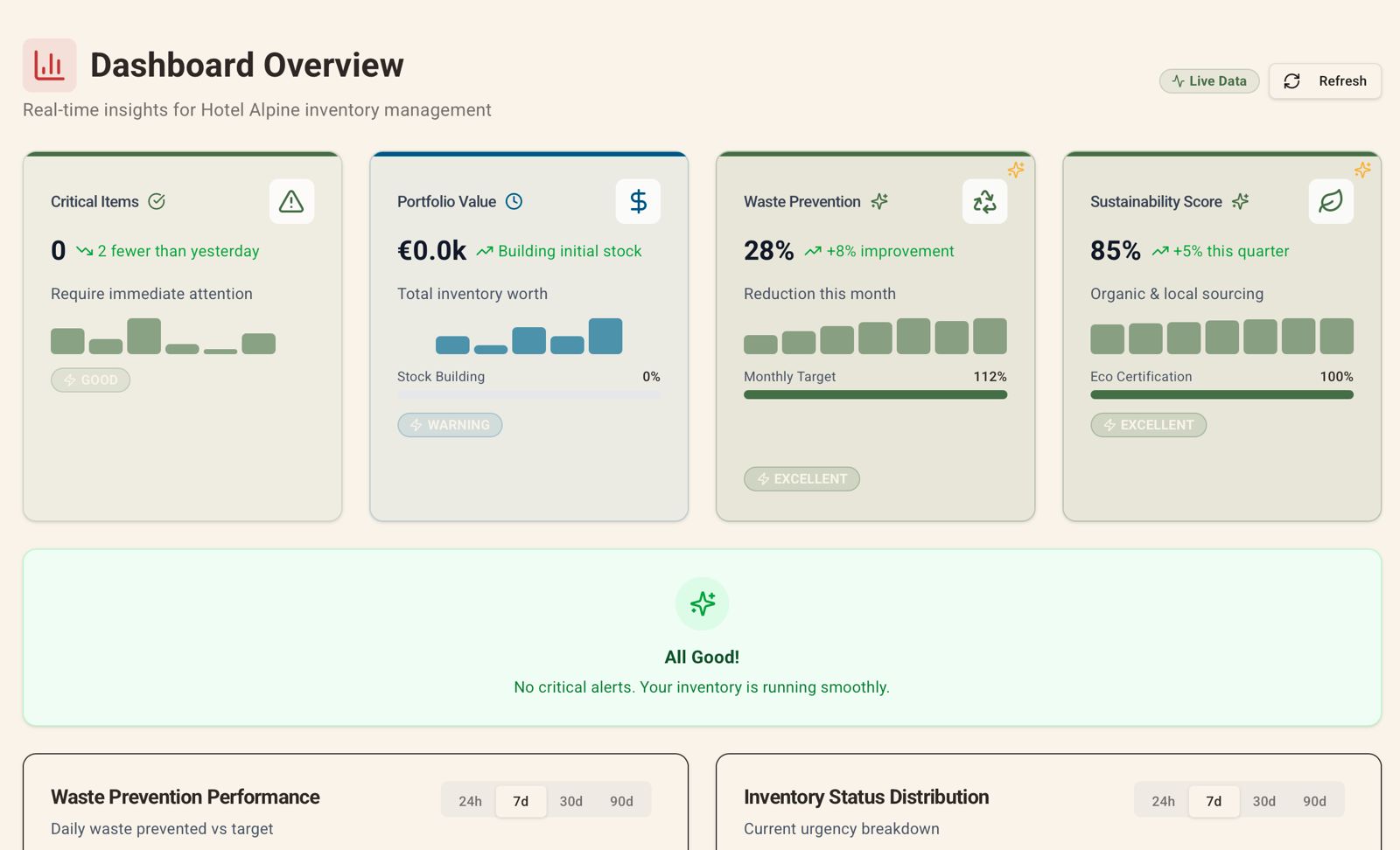Select 30d tab in Inventory Status Distribution
Viewport: 1400px width, 850px height.
[1263, 801]
